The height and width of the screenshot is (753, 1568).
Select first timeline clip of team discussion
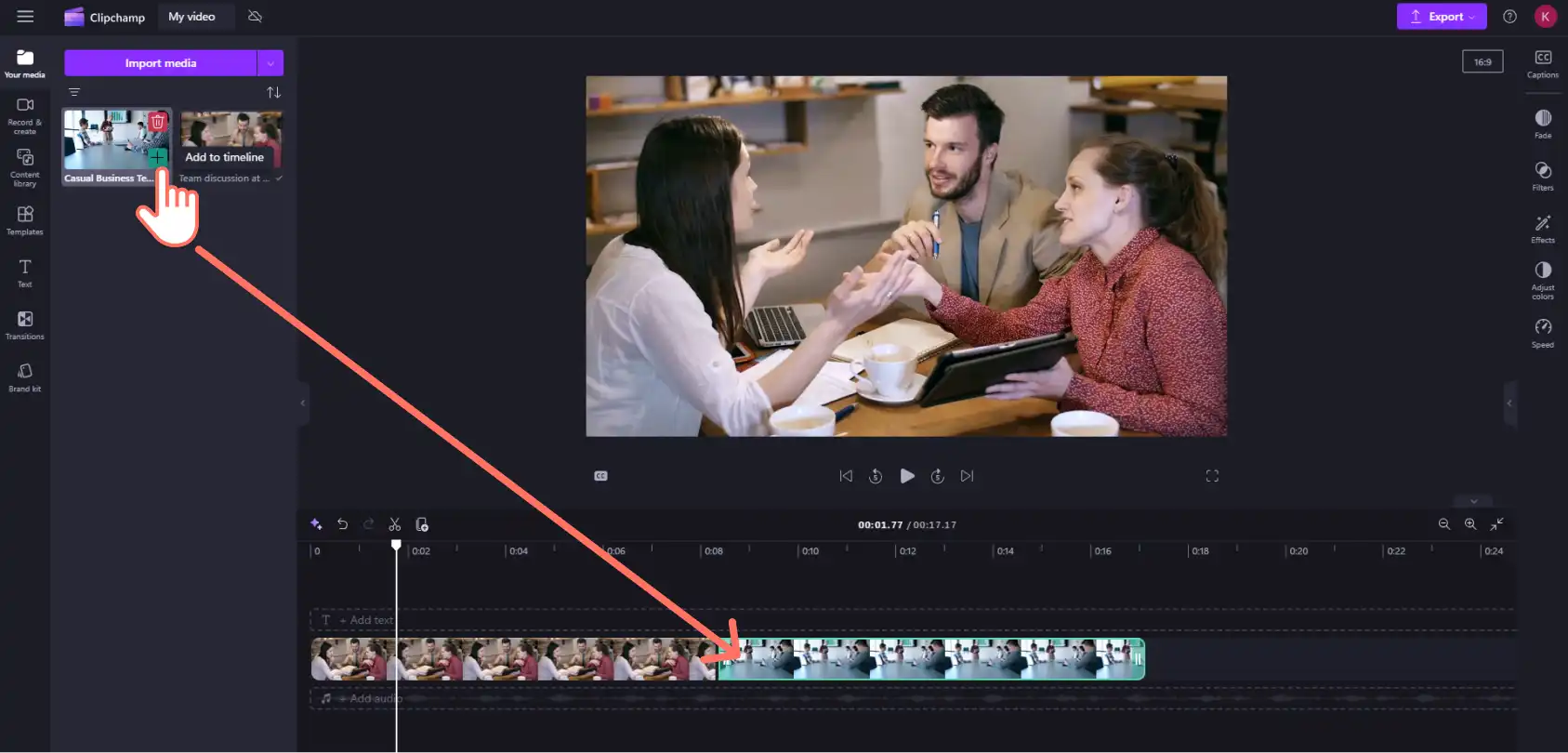point(514,659)
